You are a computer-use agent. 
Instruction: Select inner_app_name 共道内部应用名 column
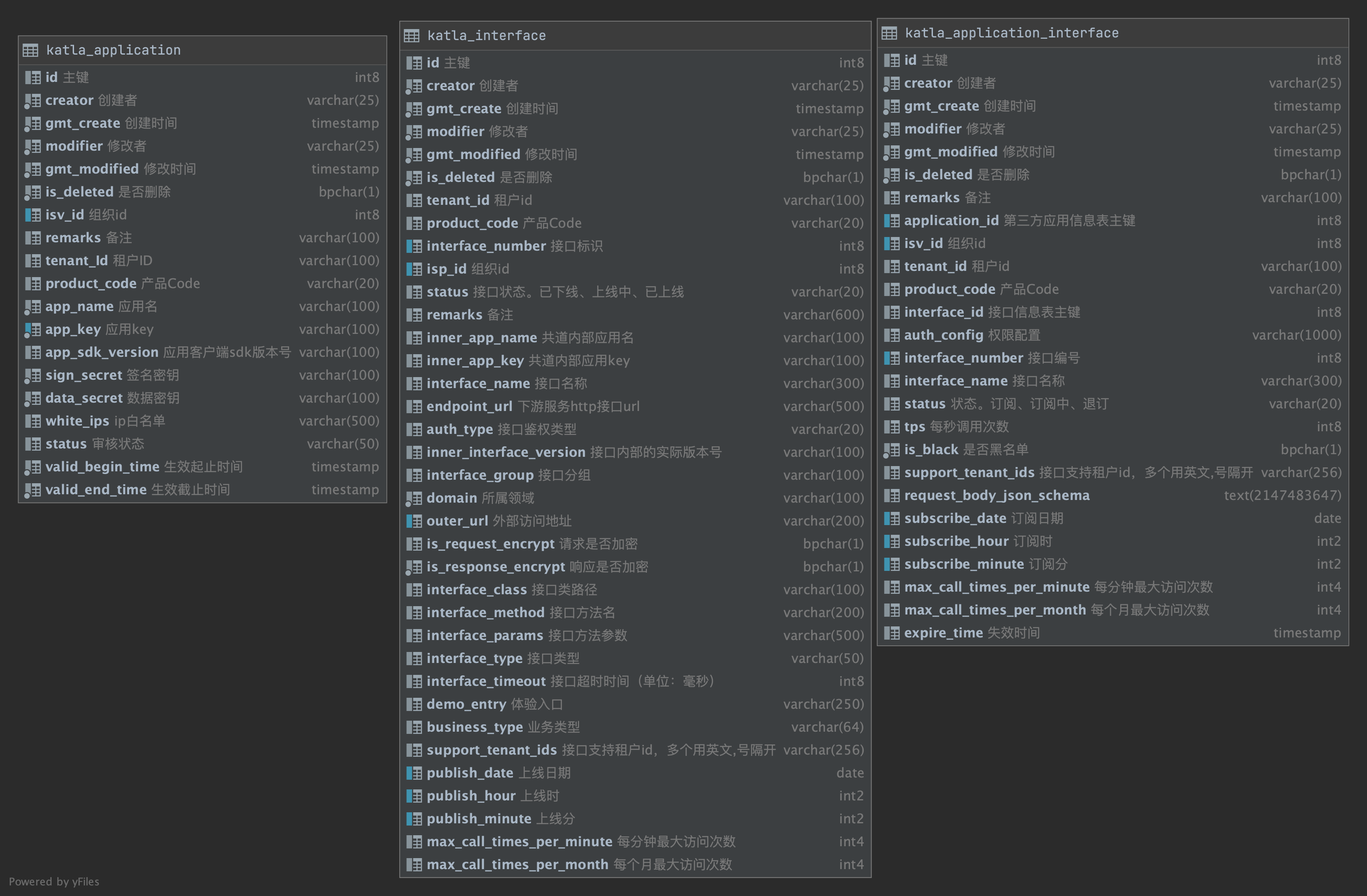pyautogui.click(x=635, y=337)
